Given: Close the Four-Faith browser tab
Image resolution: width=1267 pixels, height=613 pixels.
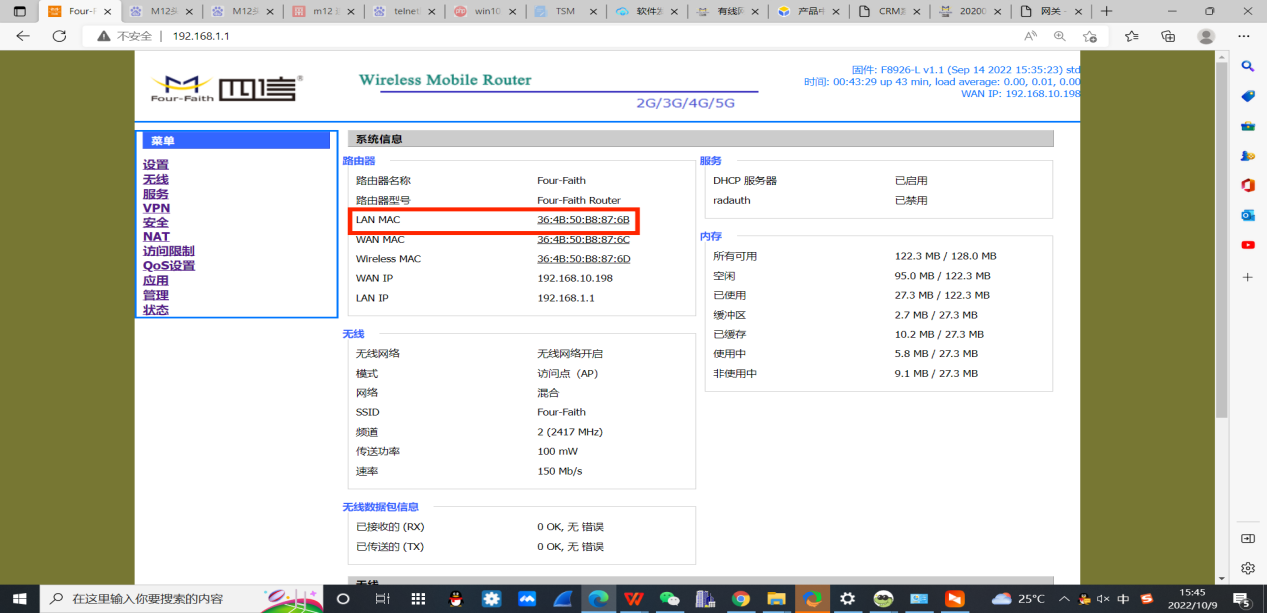Looking at the screenshot, I should [x=108, y=11].
